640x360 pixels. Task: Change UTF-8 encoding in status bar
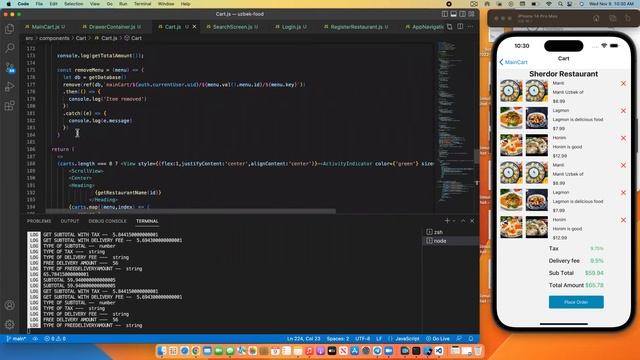coord(362,339)
